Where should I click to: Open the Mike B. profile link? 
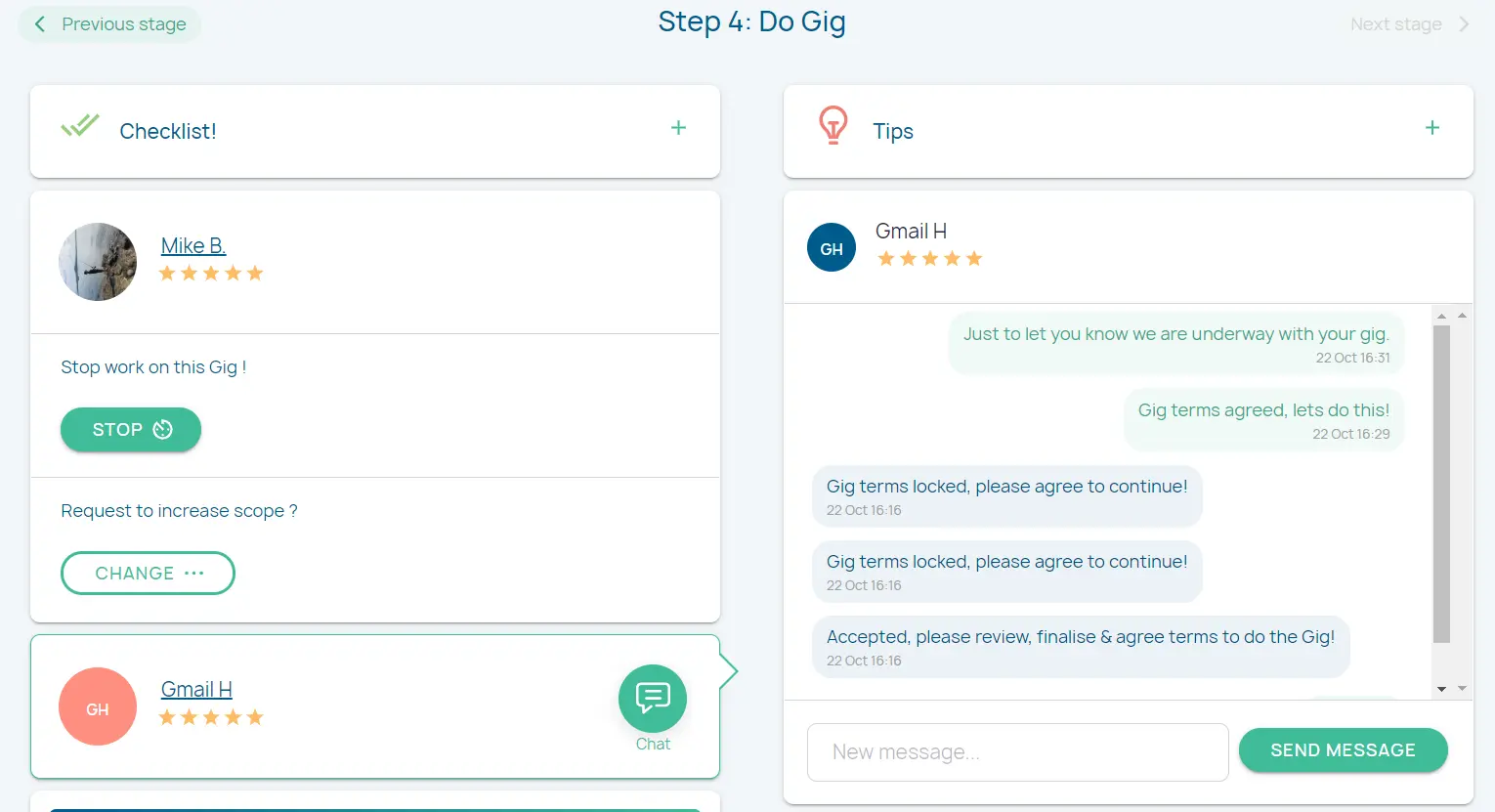tap(193, 245)
